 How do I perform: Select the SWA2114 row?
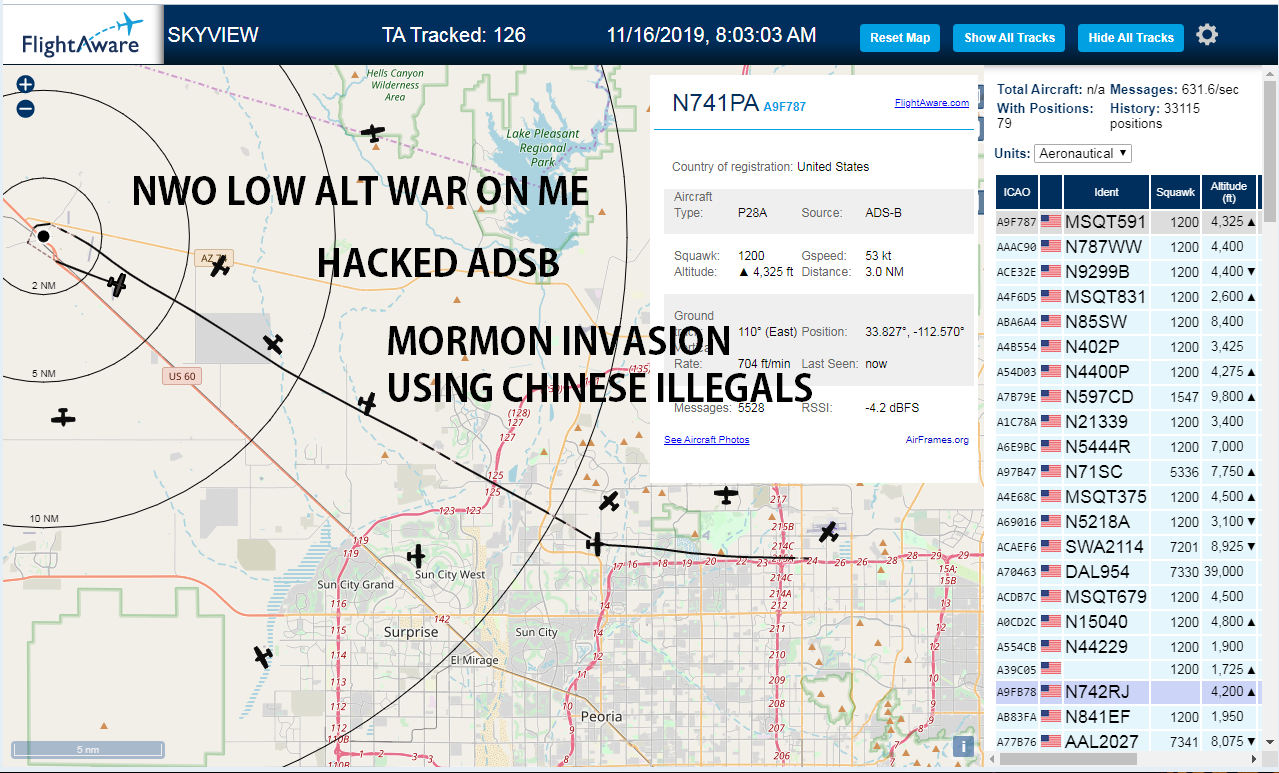click(1128, 547)
